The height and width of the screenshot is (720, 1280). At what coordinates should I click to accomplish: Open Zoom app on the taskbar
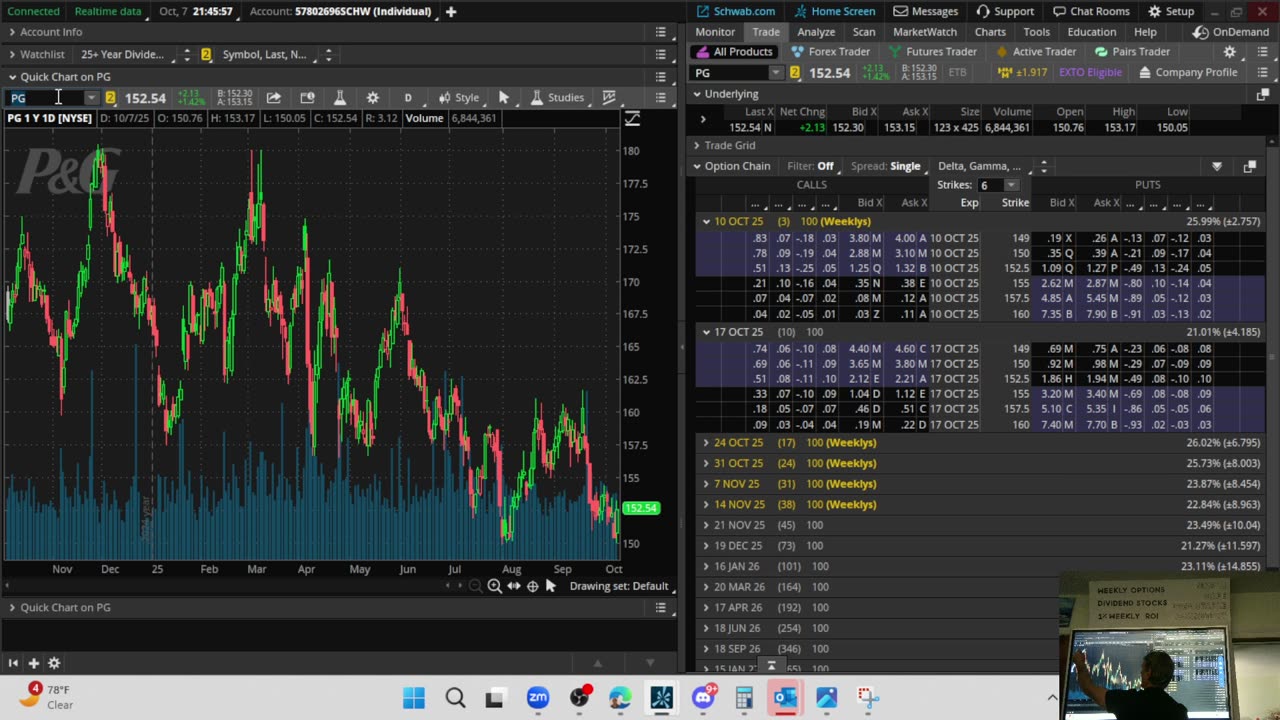coord(538,697)
